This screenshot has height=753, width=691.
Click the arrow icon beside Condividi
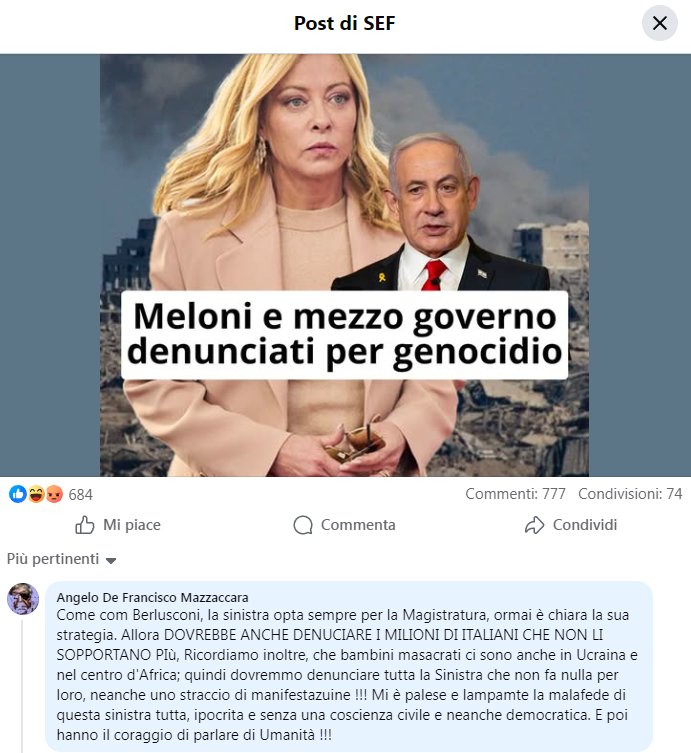tap(534, 525)
